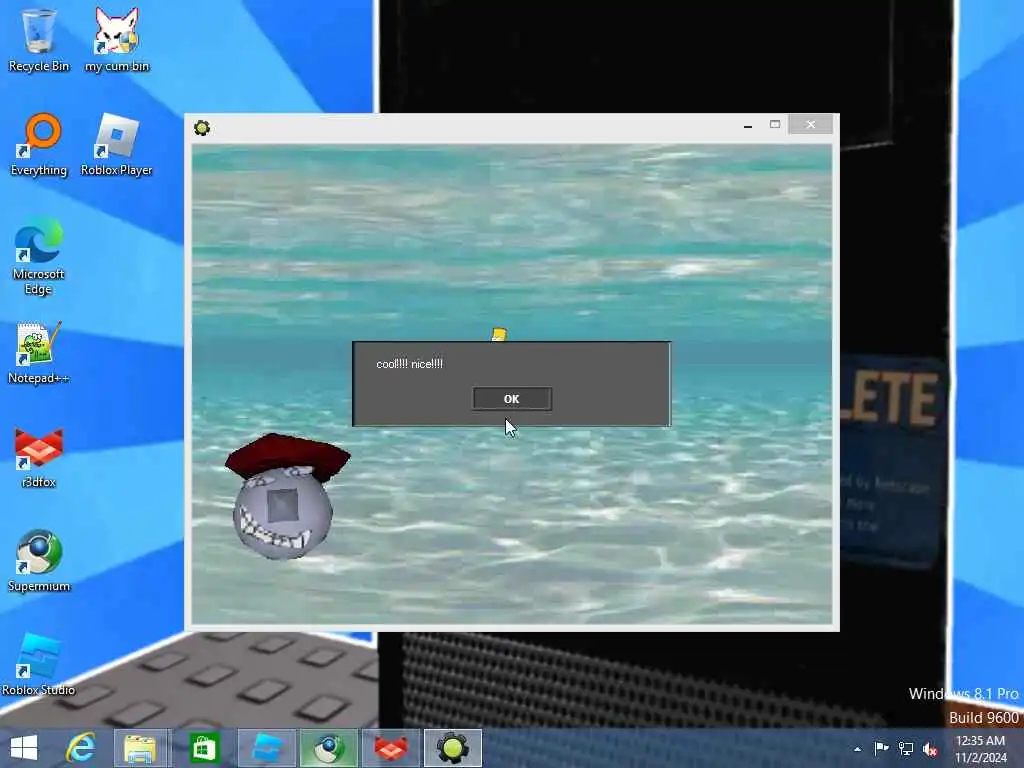Minimize the underwater game window
1024x768 pixels.
click(748, 125)
